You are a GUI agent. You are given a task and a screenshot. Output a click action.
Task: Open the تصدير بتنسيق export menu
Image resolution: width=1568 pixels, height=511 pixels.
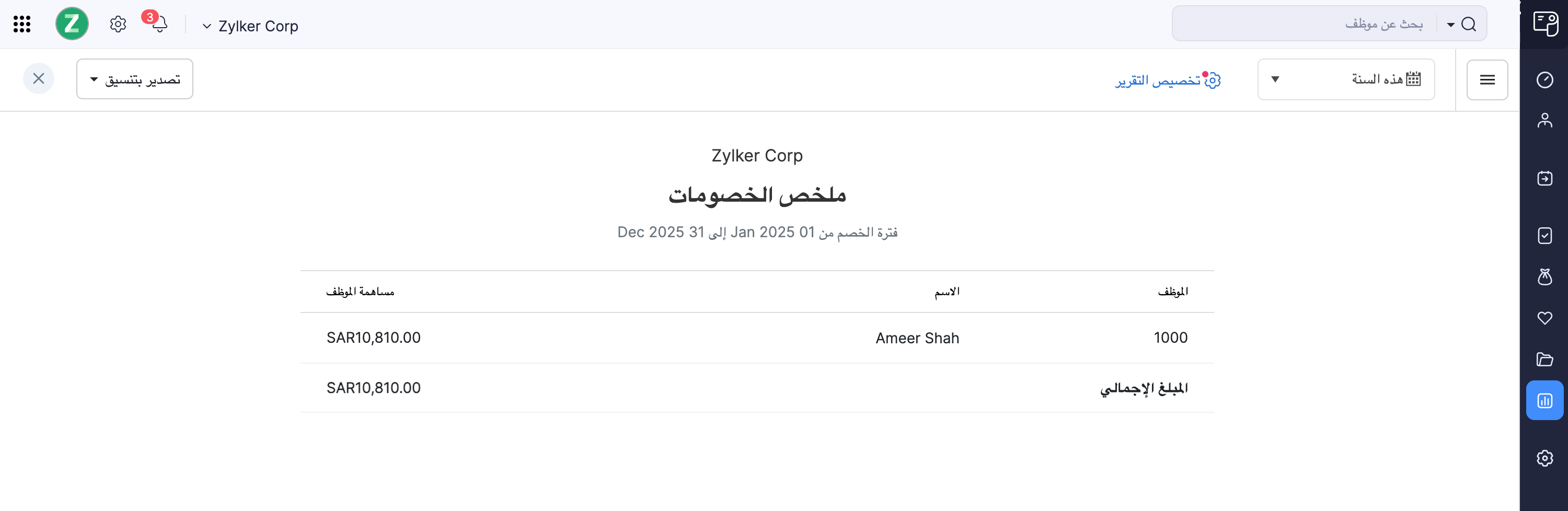[x=134, y=78]
